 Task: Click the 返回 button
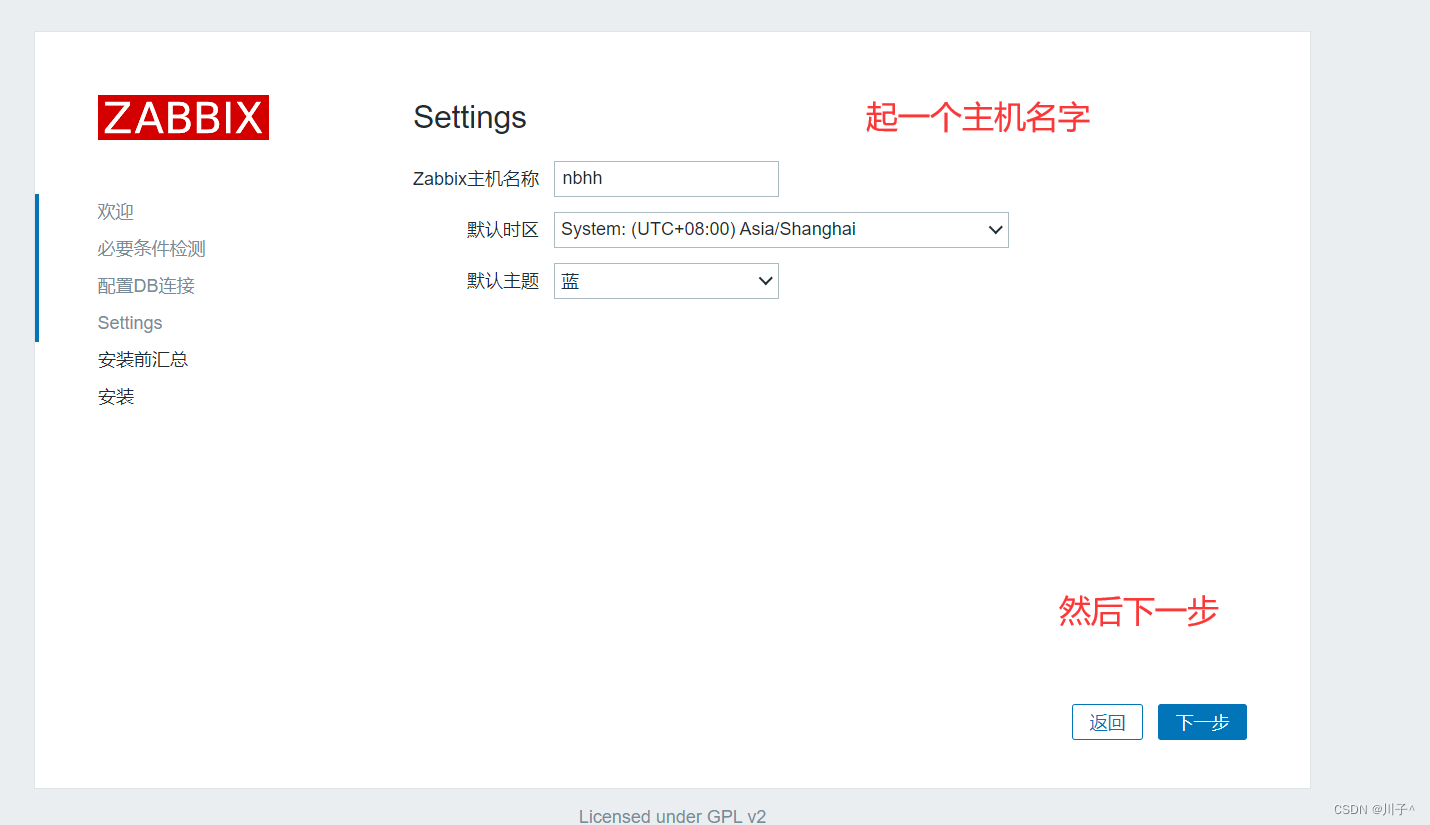(1107, 721)
